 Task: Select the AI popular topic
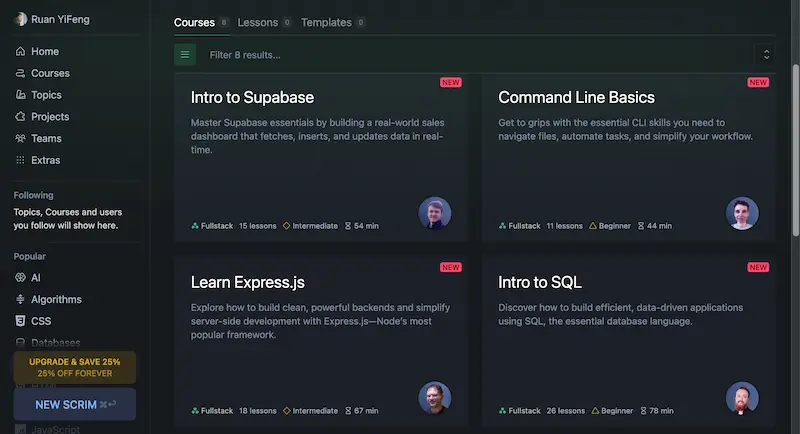28,278
